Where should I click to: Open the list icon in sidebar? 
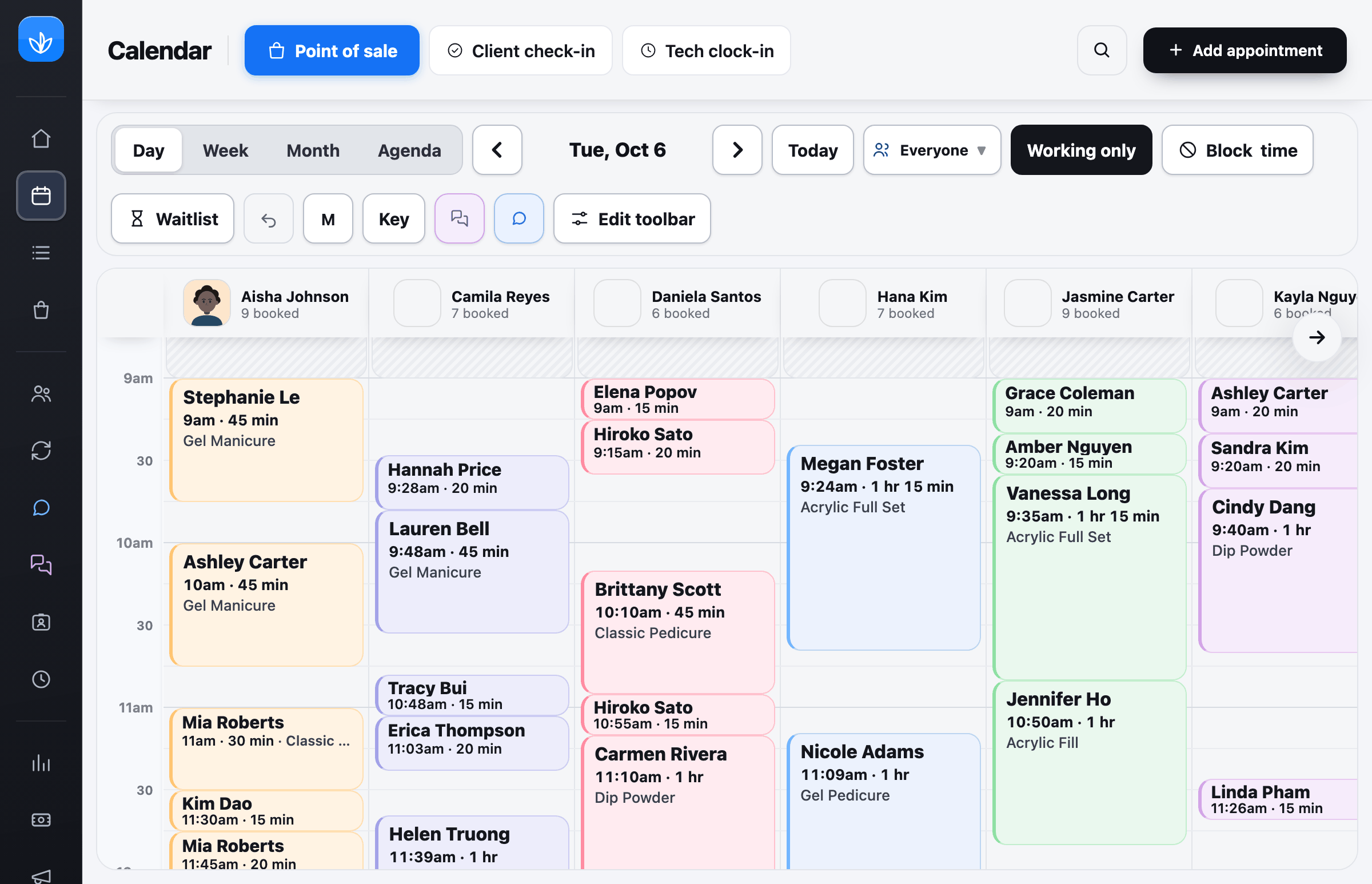(41, 253)
